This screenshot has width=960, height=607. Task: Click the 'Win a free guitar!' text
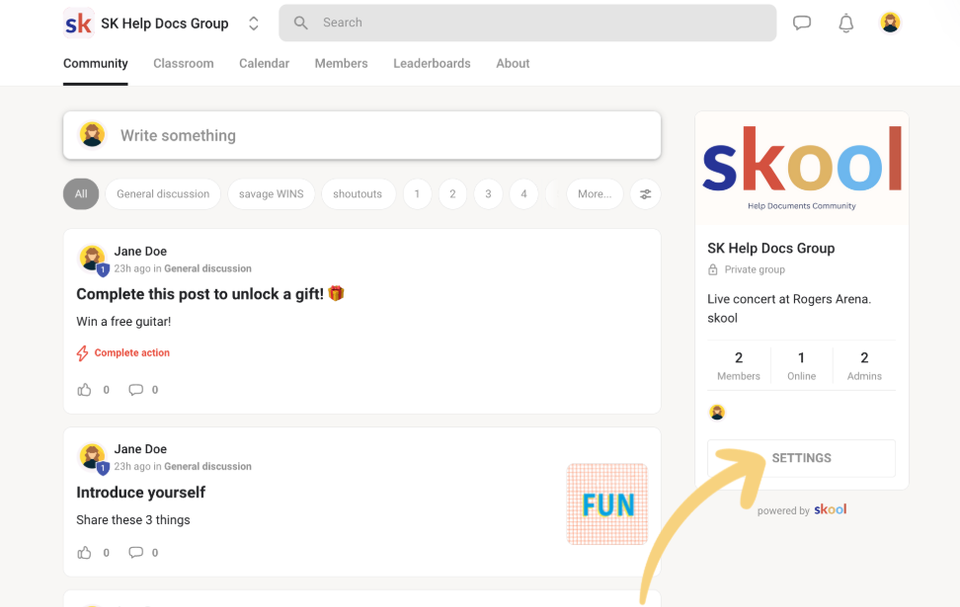tap(124, 322)
